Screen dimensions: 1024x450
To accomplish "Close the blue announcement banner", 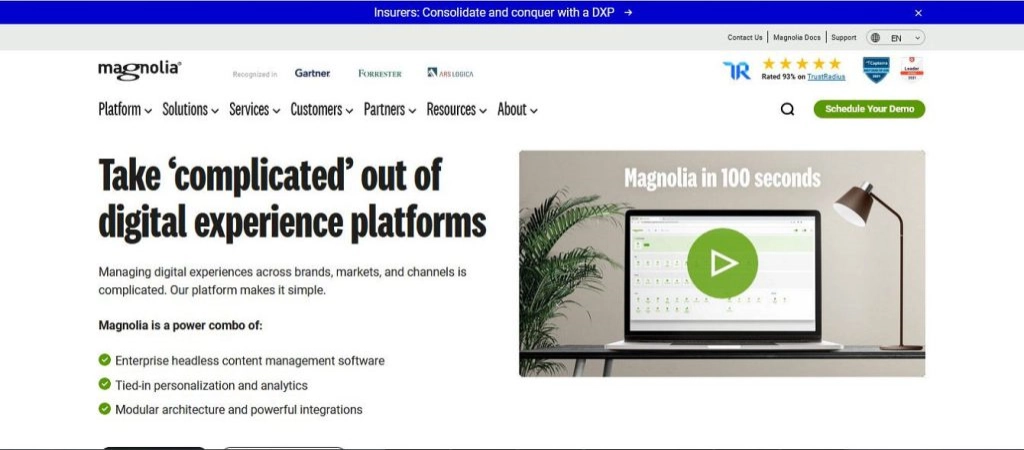I will (918, 12).
